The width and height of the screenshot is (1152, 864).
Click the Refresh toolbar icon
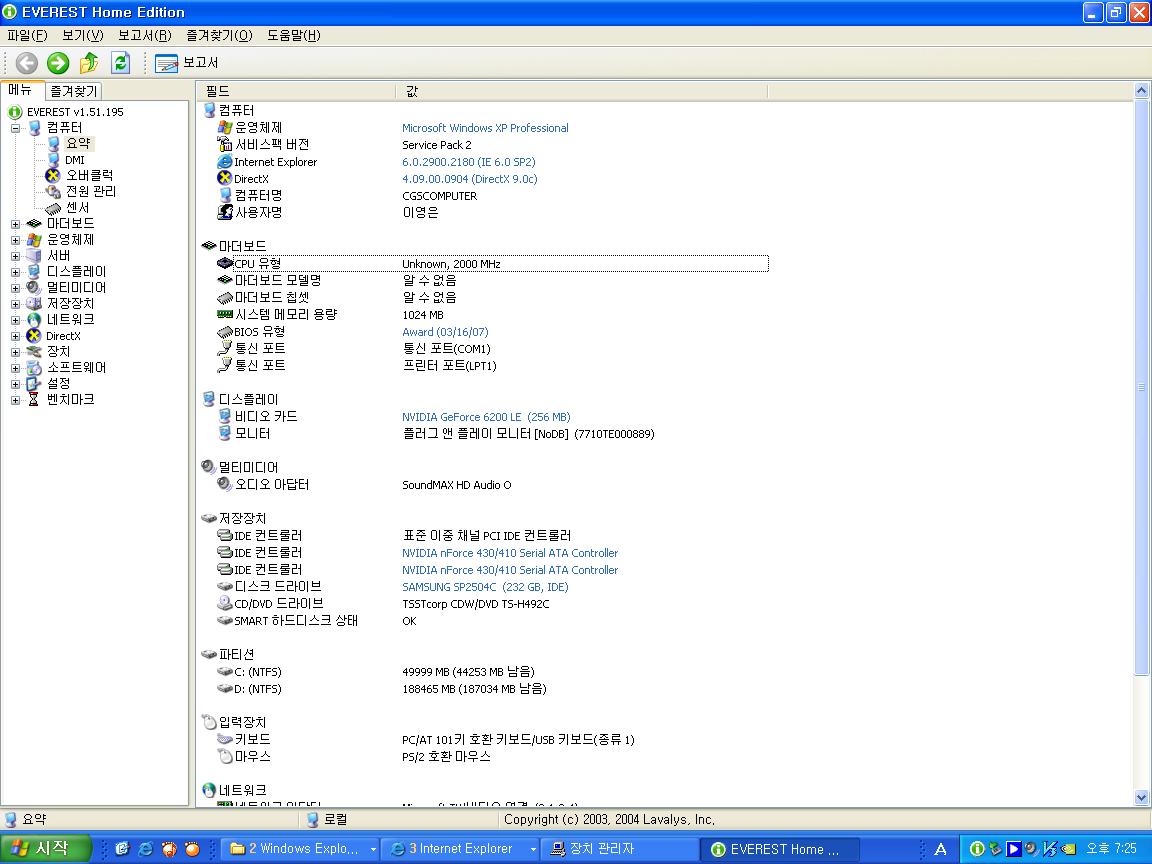[120, 63]
